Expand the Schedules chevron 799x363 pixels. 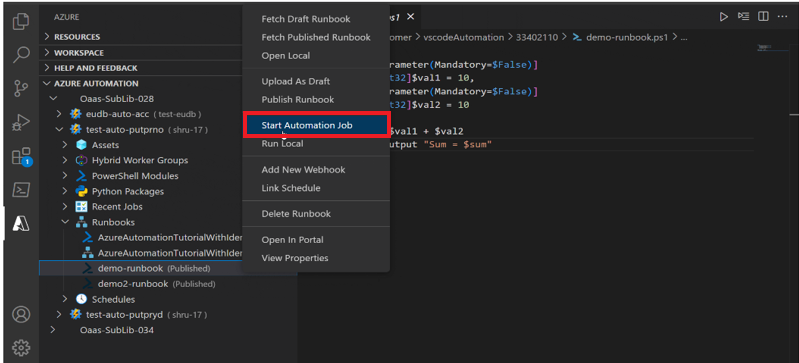(x=65, y=299)
